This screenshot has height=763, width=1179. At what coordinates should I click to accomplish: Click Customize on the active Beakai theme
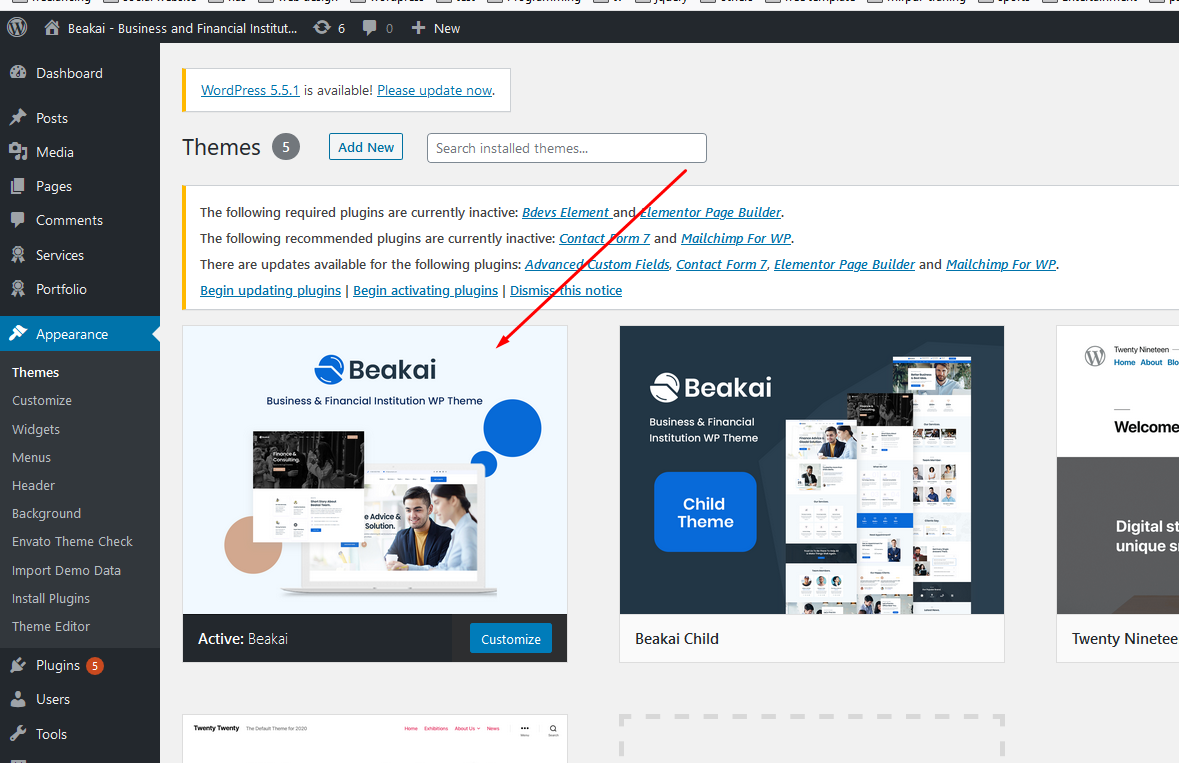click(x=511, y=639)
